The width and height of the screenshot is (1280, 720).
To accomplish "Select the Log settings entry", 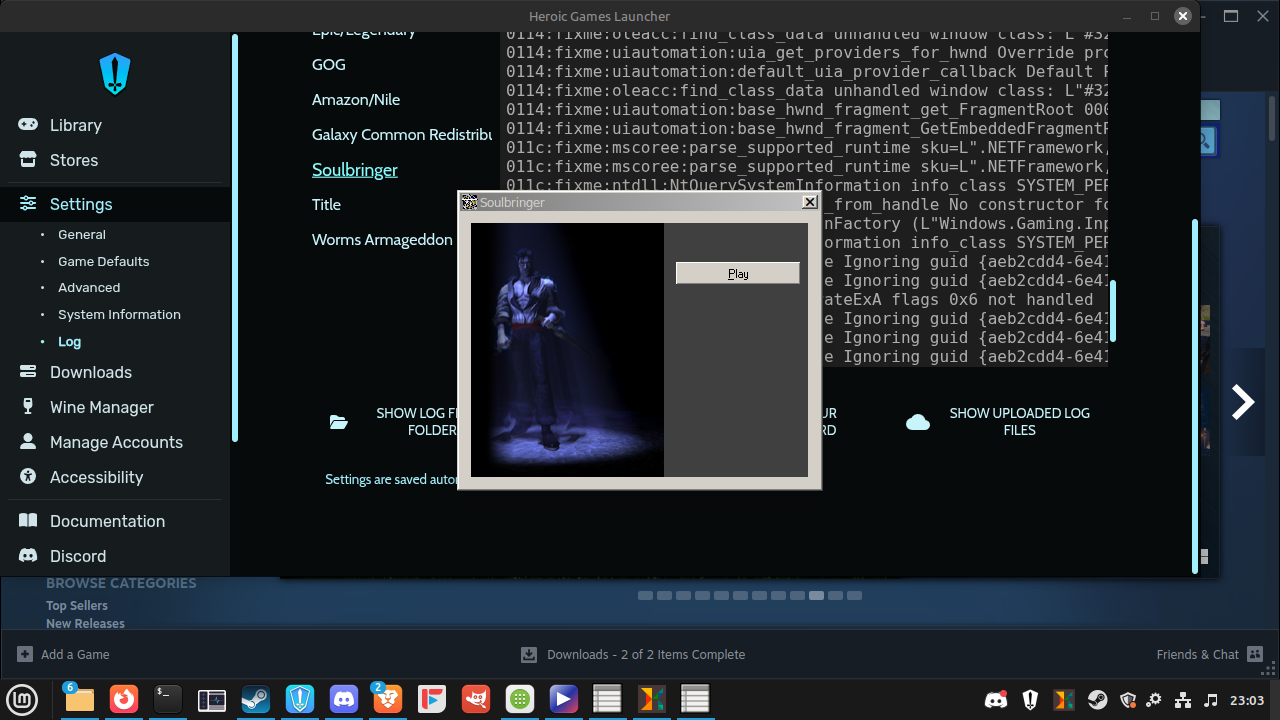I will click(70, 341).
